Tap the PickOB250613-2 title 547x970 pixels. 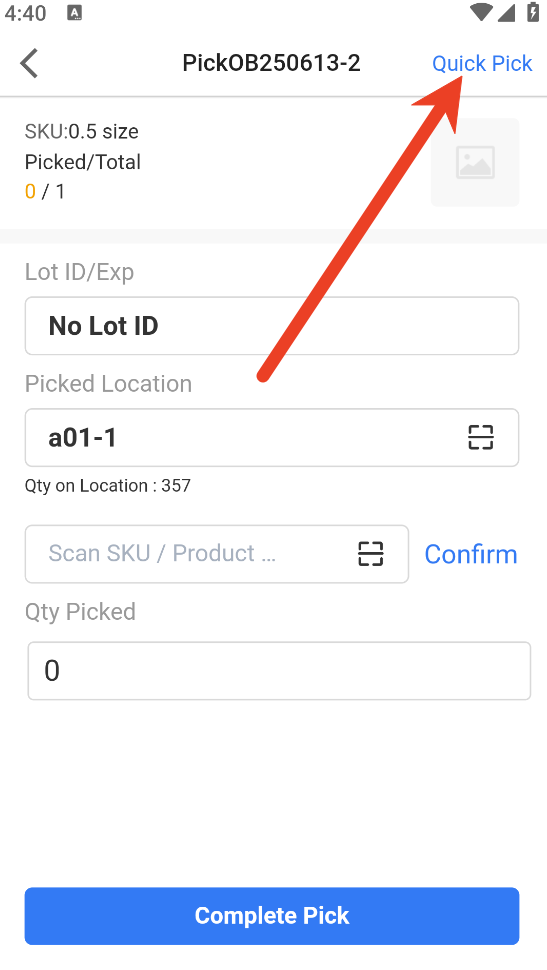(x=271, y=63)
